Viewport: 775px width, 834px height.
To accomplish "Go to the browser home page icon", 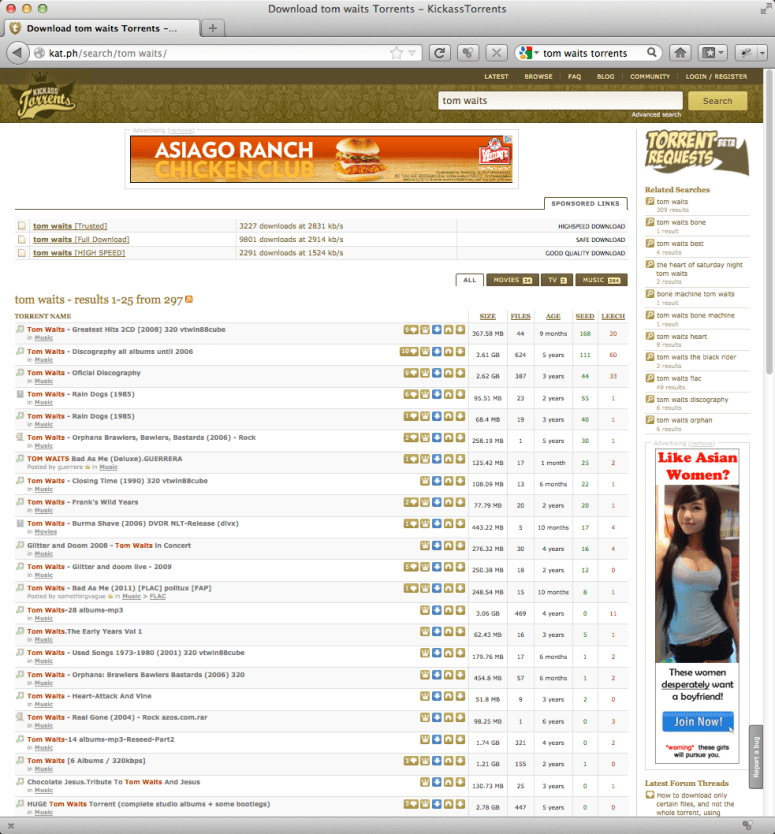I will click(680, 53).
